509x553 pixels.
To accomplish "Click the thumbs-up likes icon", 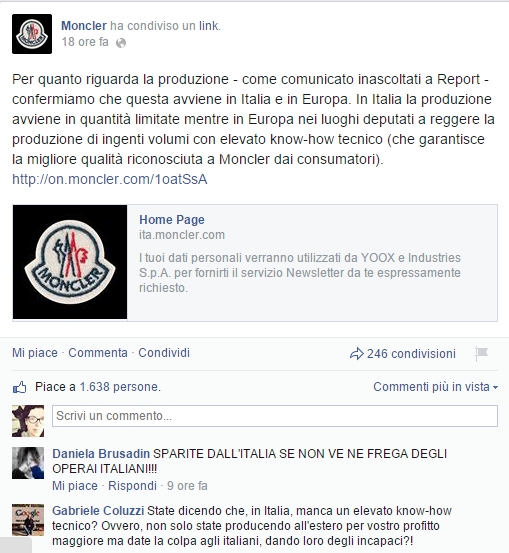I will pos(20,387).
